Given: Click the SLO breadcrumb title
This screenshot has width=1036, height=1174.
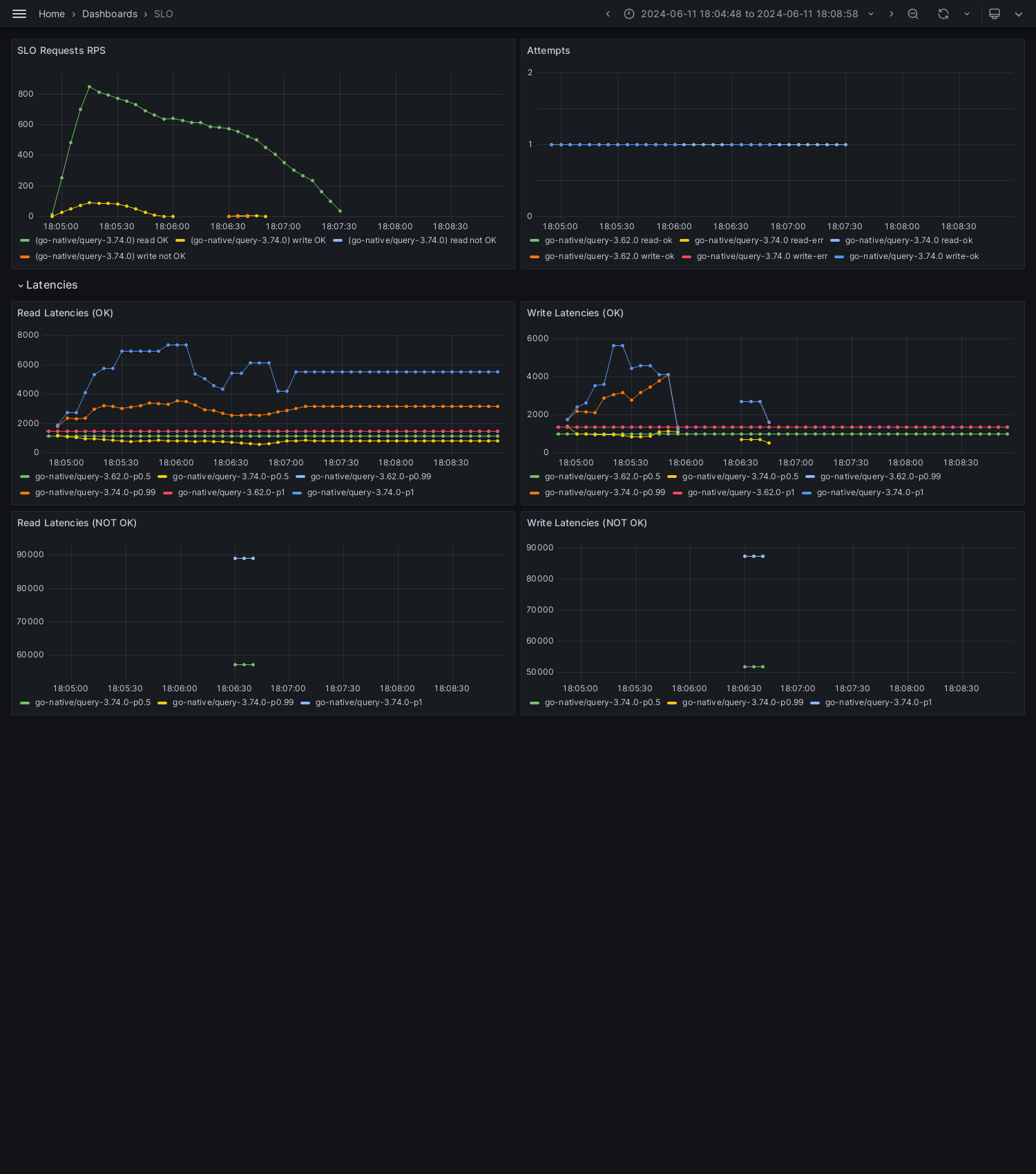Looking at the screenshot, I should click(x=164, y=14).
